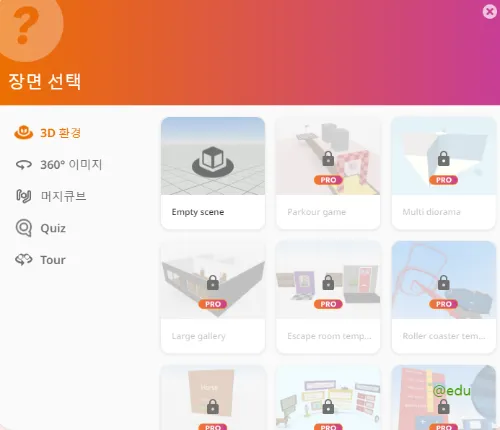Click the 360° image loop icon
The width and height of the screenshot is (500, 430).
click(x=24, y=164)
